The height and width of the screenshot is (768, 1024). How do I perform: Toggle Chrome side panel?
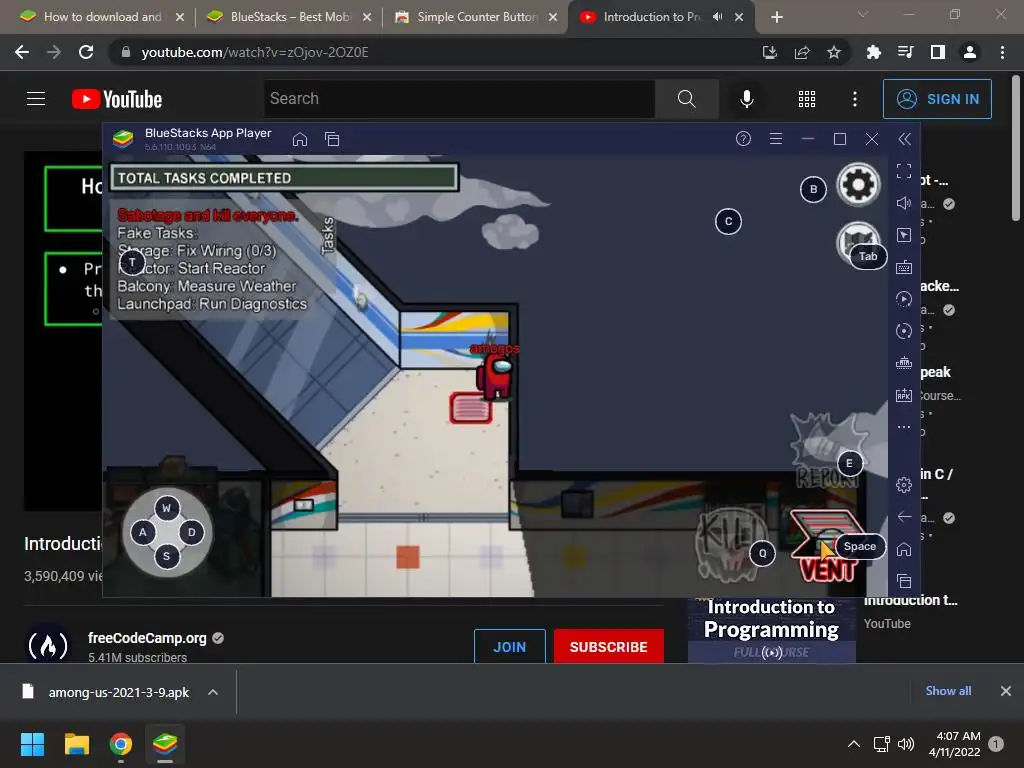[x=938, y=52]
